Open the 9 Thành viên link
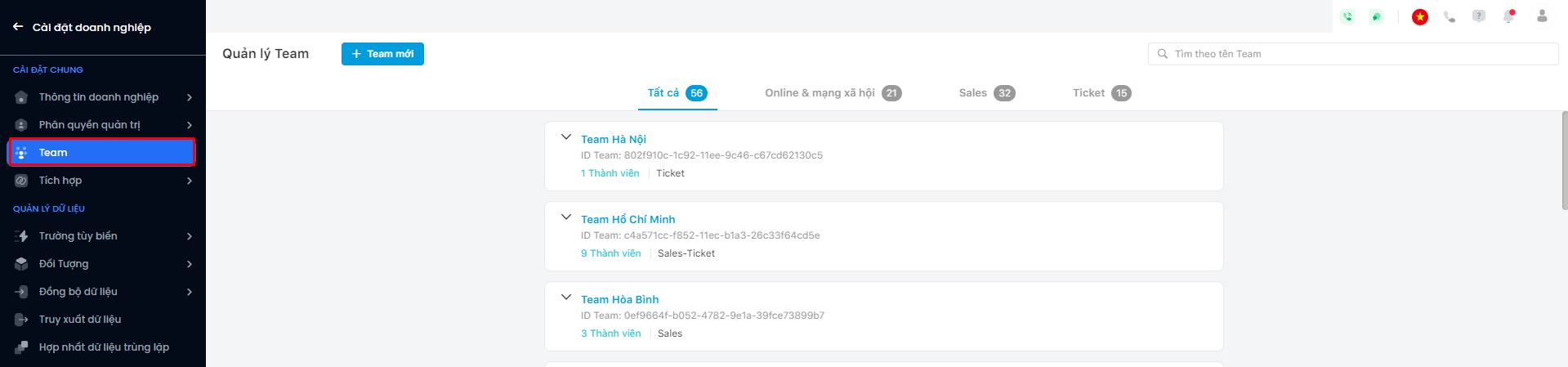 (x=611, y=253)
